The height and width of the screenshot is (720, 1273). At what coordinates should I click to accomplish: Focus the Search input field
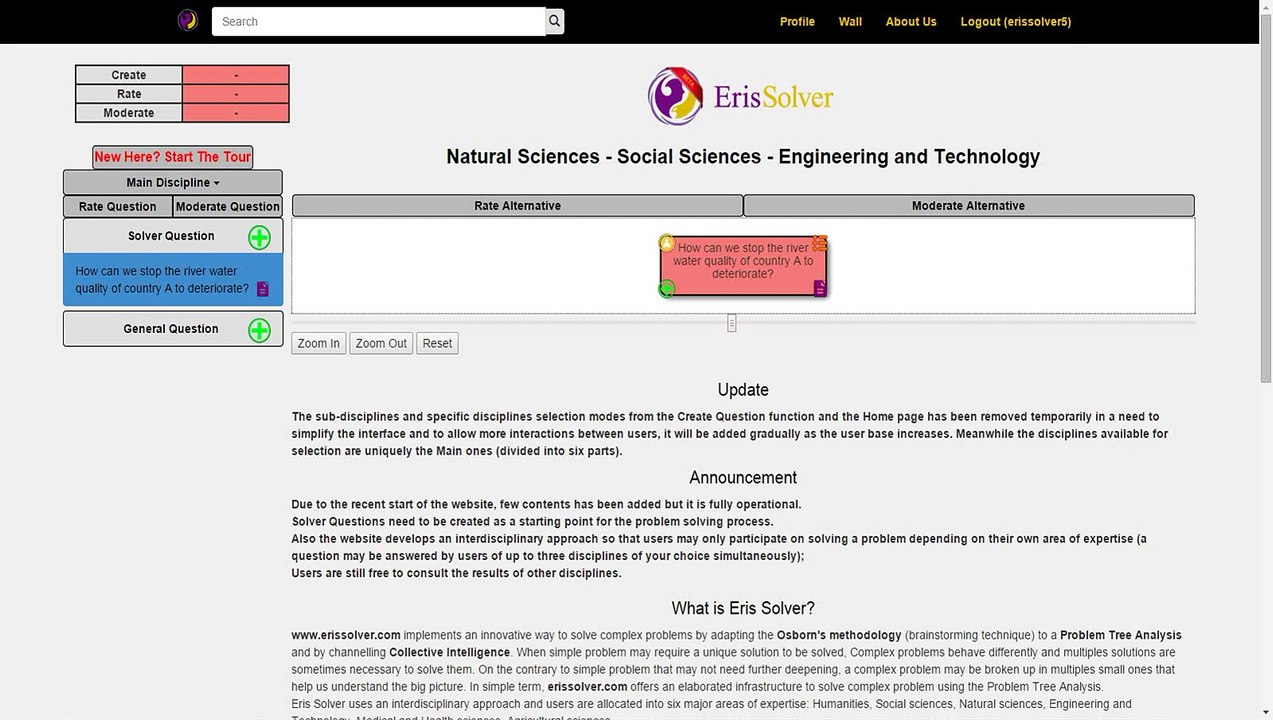pyautogui.click(x=379, y=21)
